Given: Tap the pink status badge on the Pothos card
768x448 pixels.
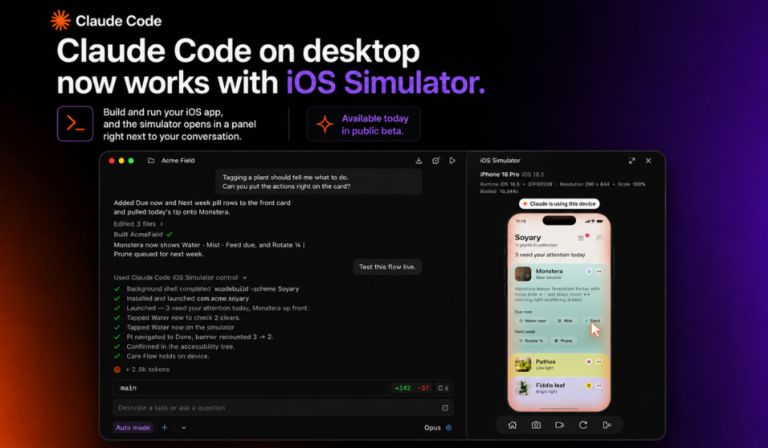Looking at the screenshot, I should coord(589,362).
